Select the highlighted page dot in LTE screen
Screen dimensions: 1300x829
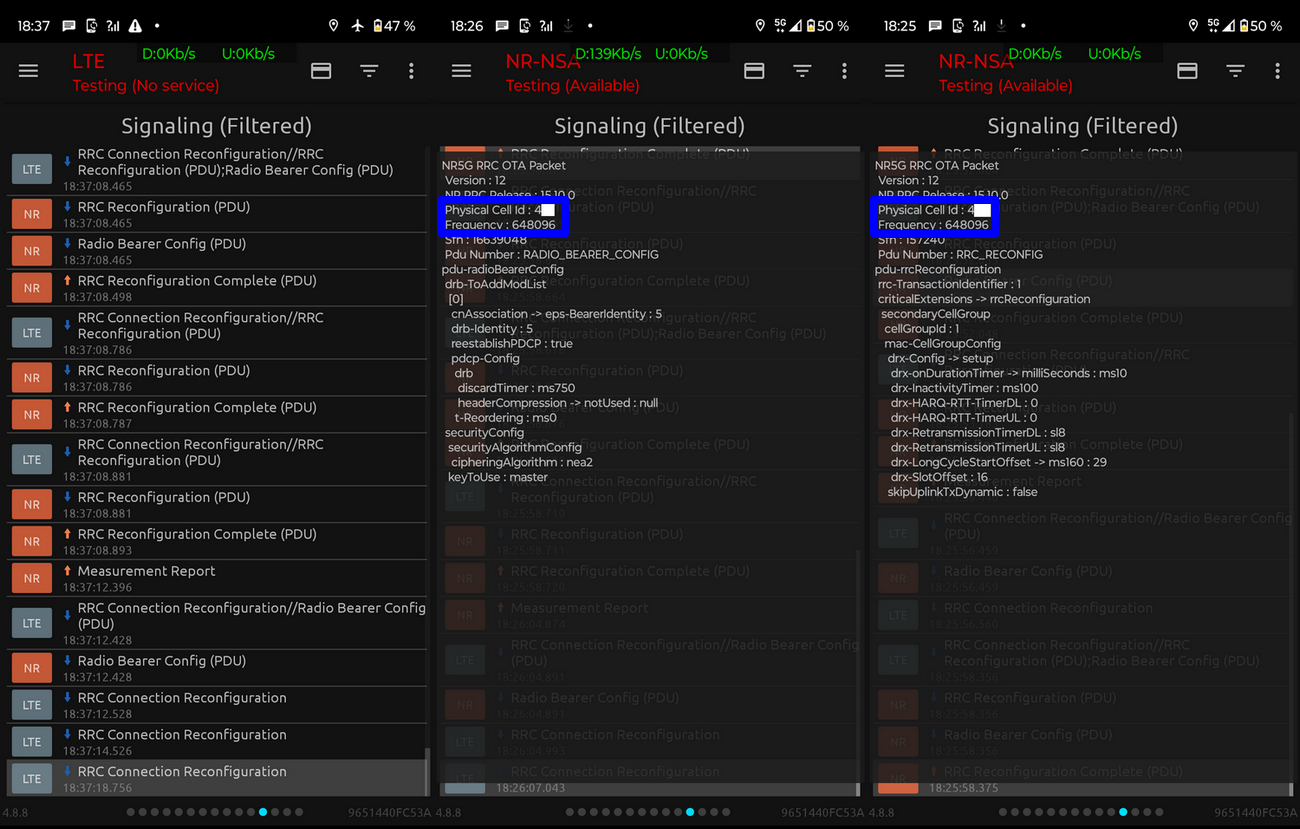coord(263,812)
